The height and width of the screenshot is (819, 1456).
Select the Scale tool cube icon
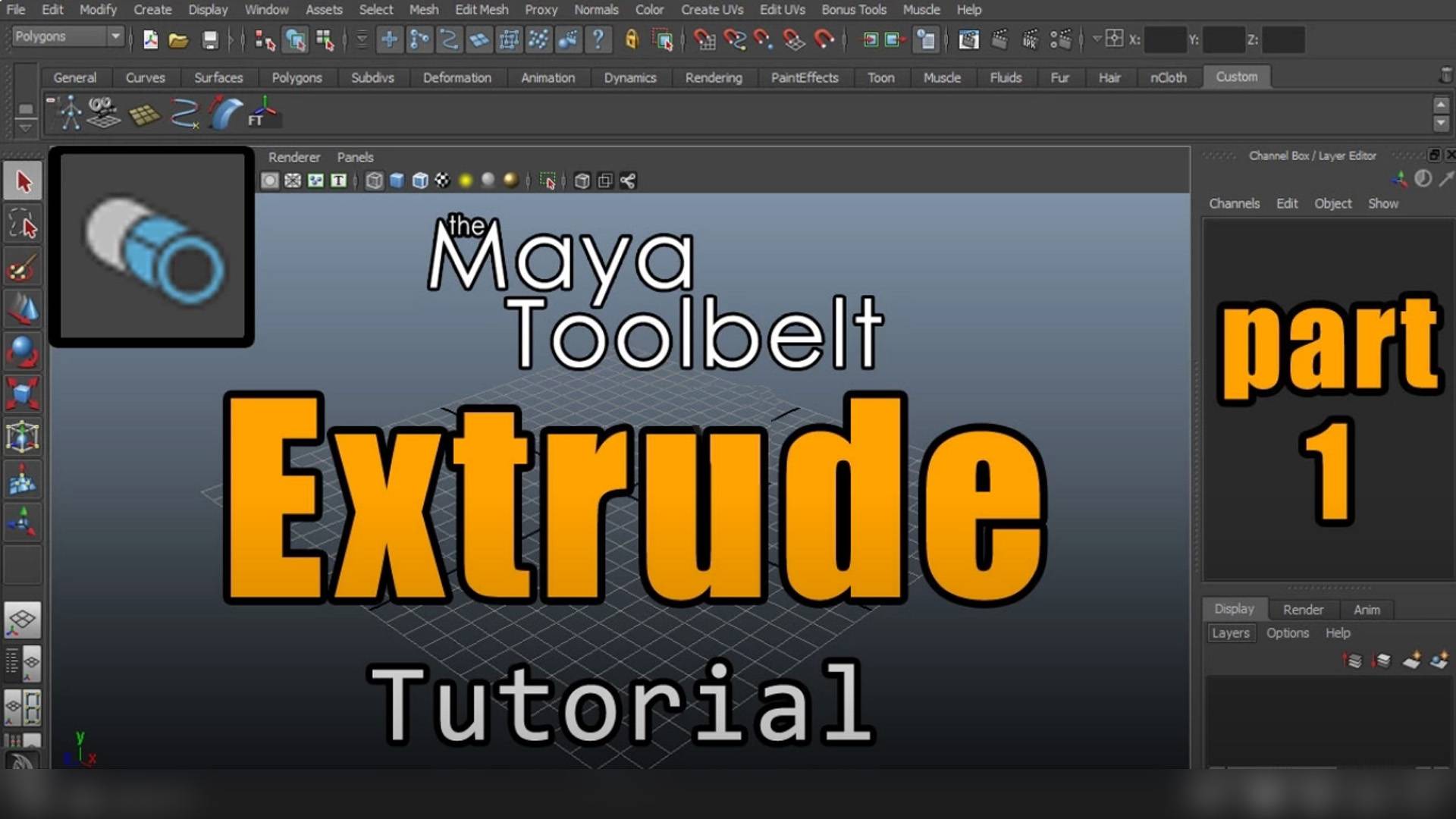(23, 394)
